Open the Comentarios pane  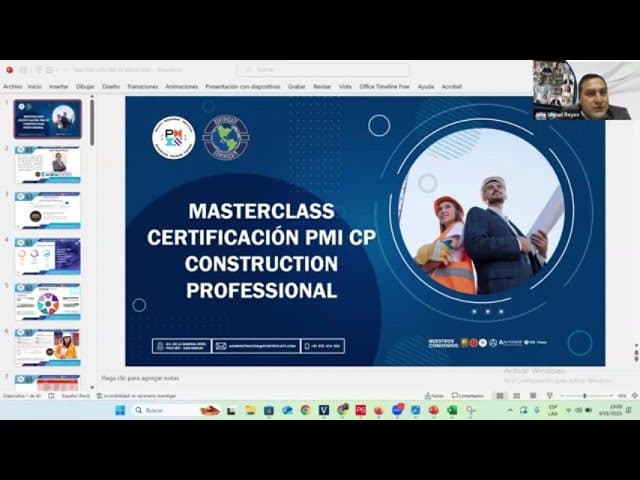pos(468,396)
